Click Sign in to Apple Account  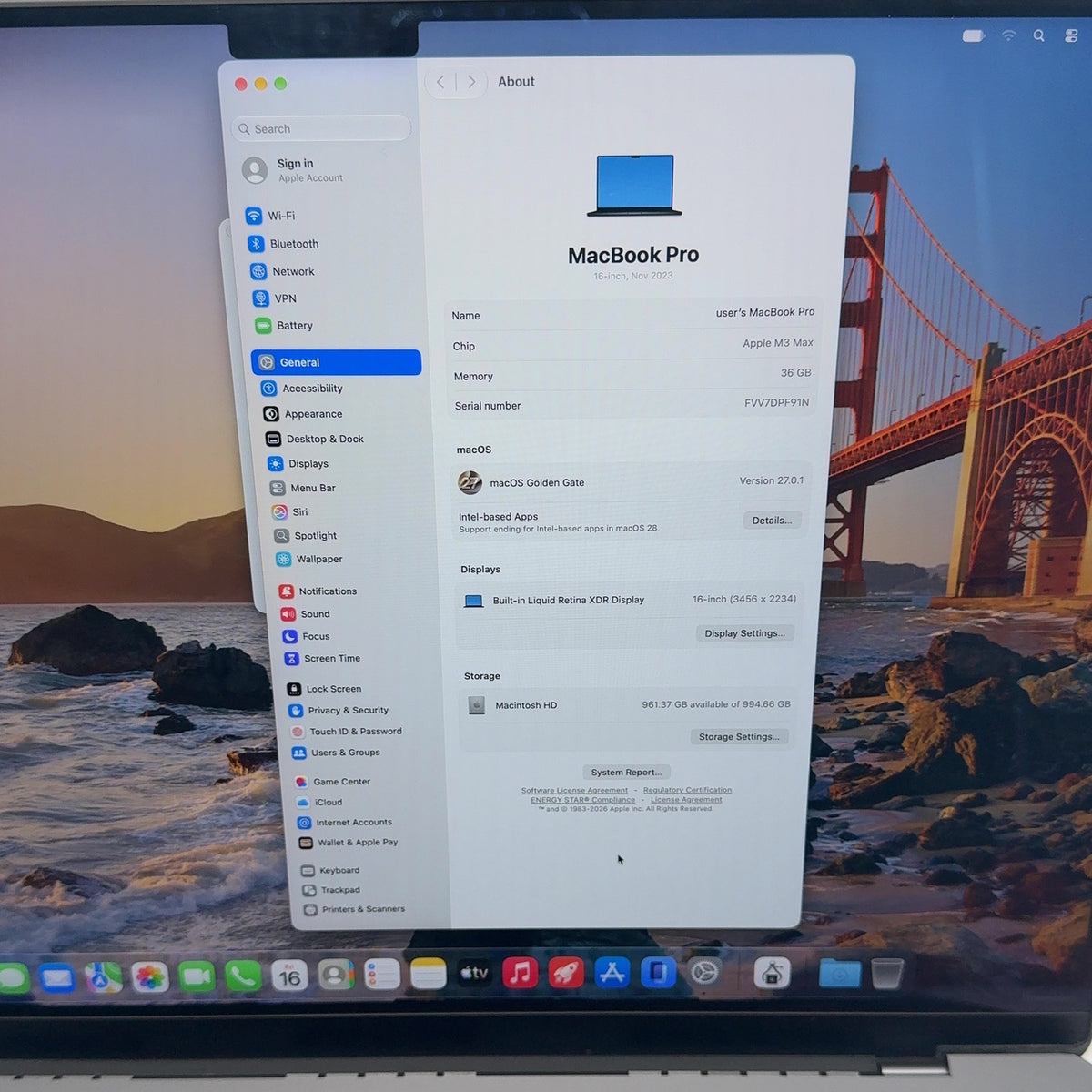tap(292, 170)
